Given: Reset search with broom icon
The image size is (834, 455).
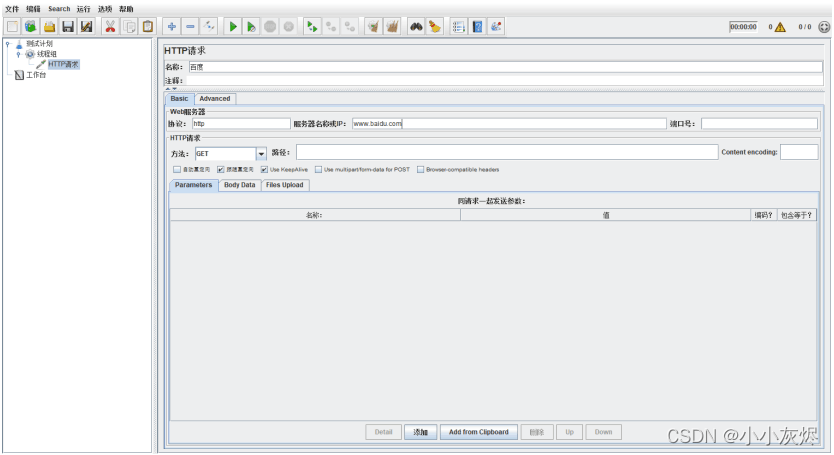Looking at the screenshot, I should point(435,26).
